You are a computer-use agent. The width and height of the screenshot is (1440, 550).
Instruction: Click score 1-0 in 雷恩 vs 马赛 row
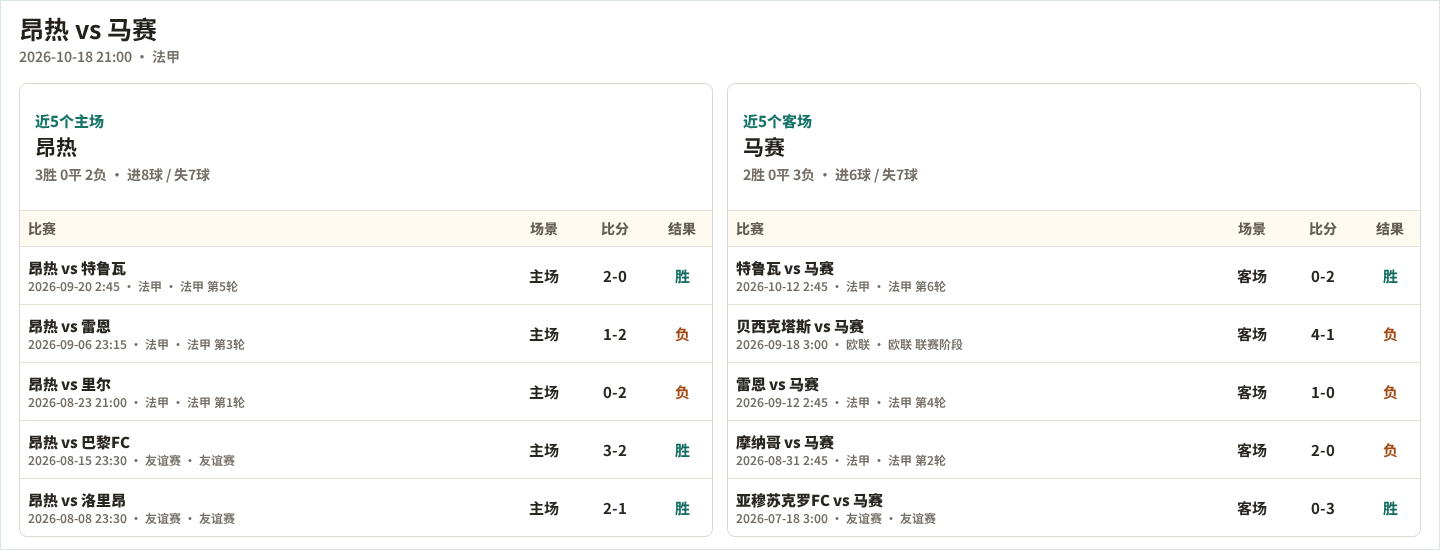tap(1323, 392)
